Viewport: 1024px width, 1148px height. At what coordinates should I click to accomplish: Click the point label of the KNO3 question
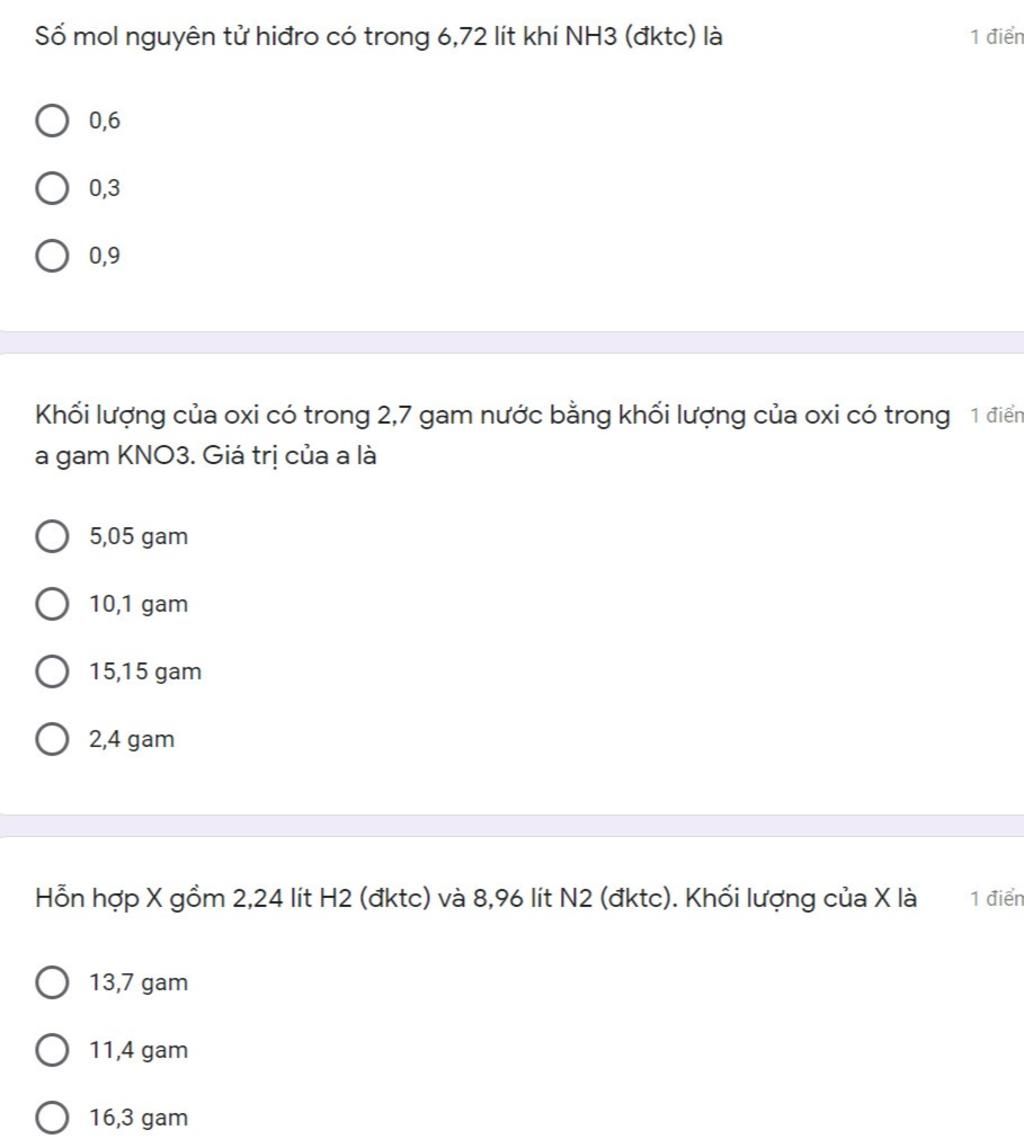(996, 415)
